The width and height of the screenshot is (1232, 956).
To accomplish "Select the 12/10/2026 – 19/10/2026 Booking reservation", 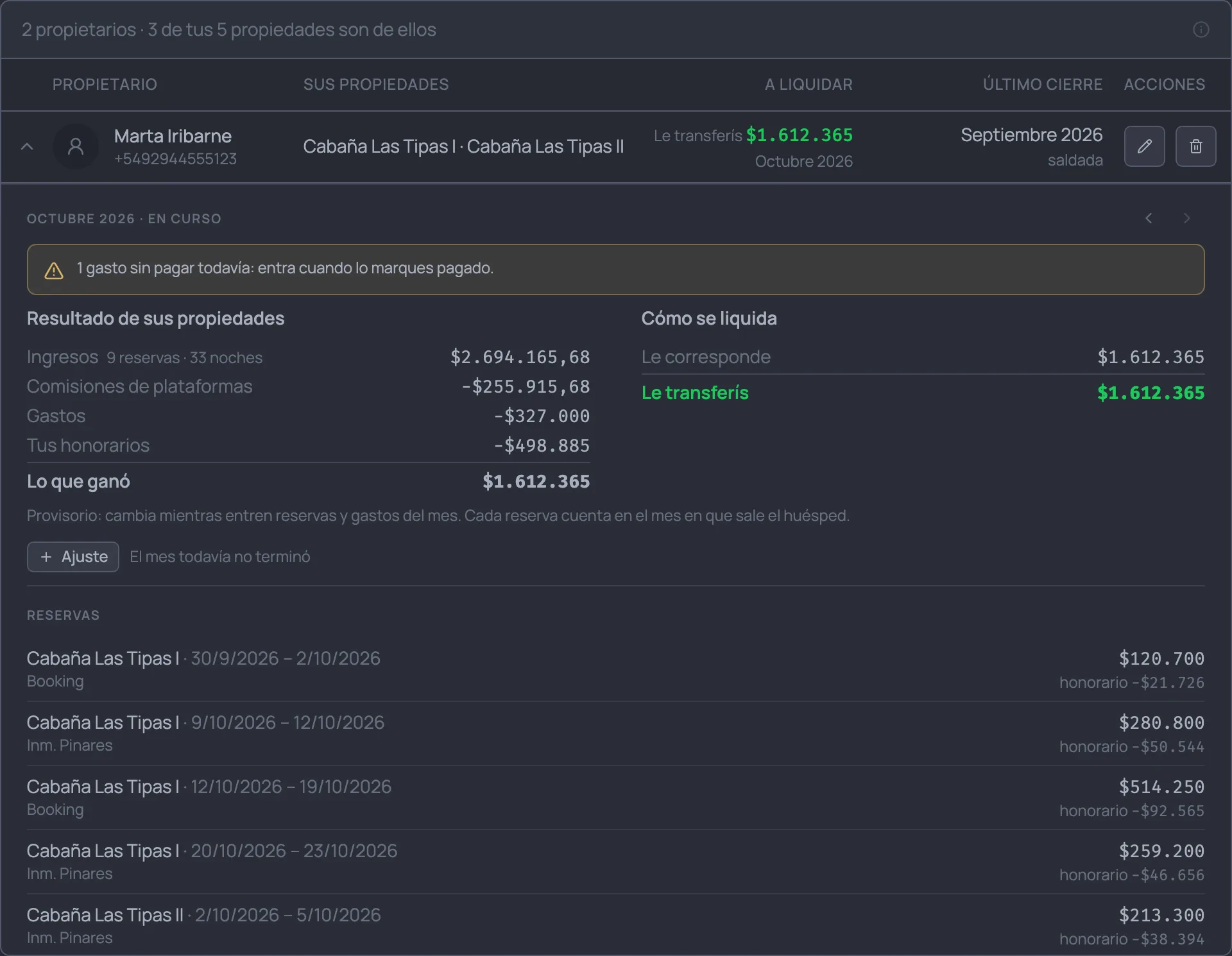I will (615, 798).
